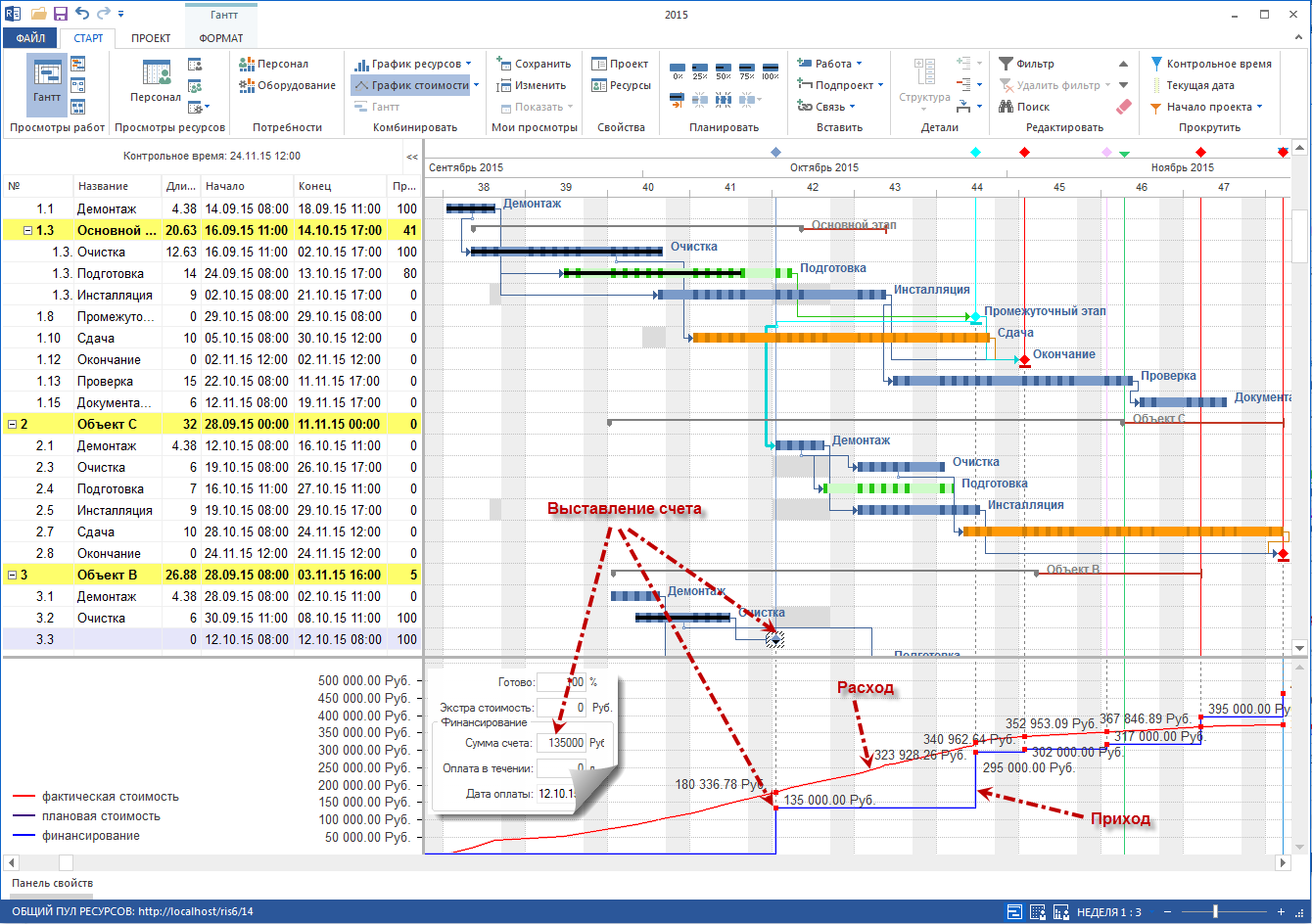The image size is (1312, 924).
Task: Open the Подпроект dropdown arrow
Action: [881, 85]
